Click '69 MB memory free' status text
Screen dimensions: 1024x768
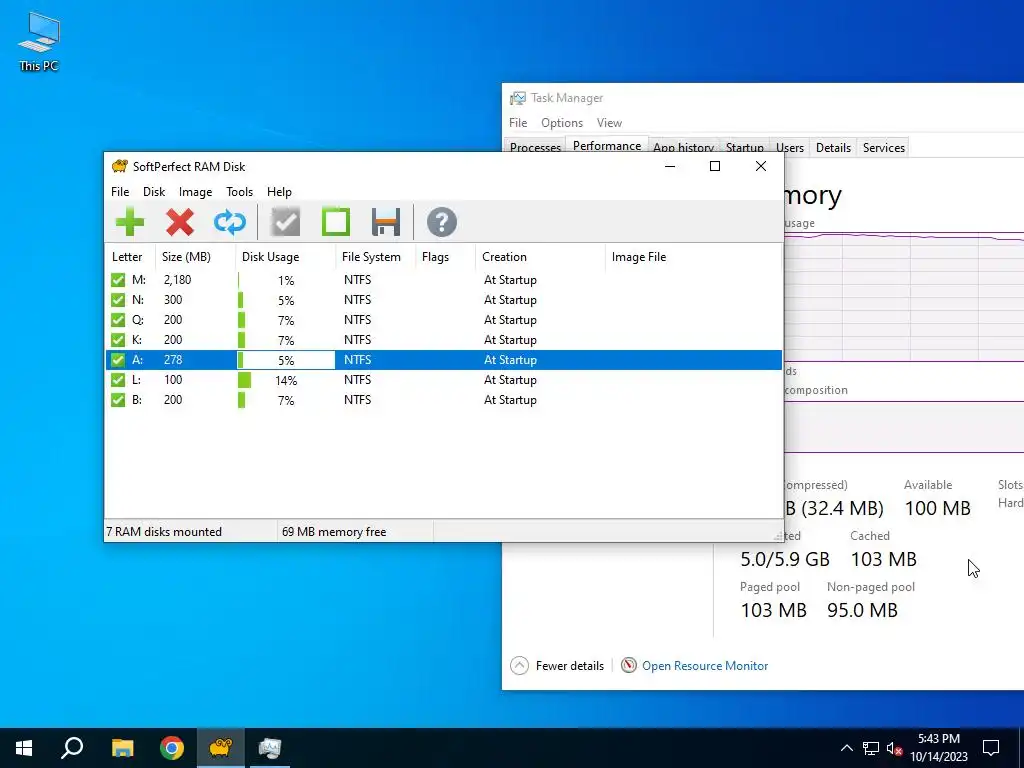click(x=334, y=532)
